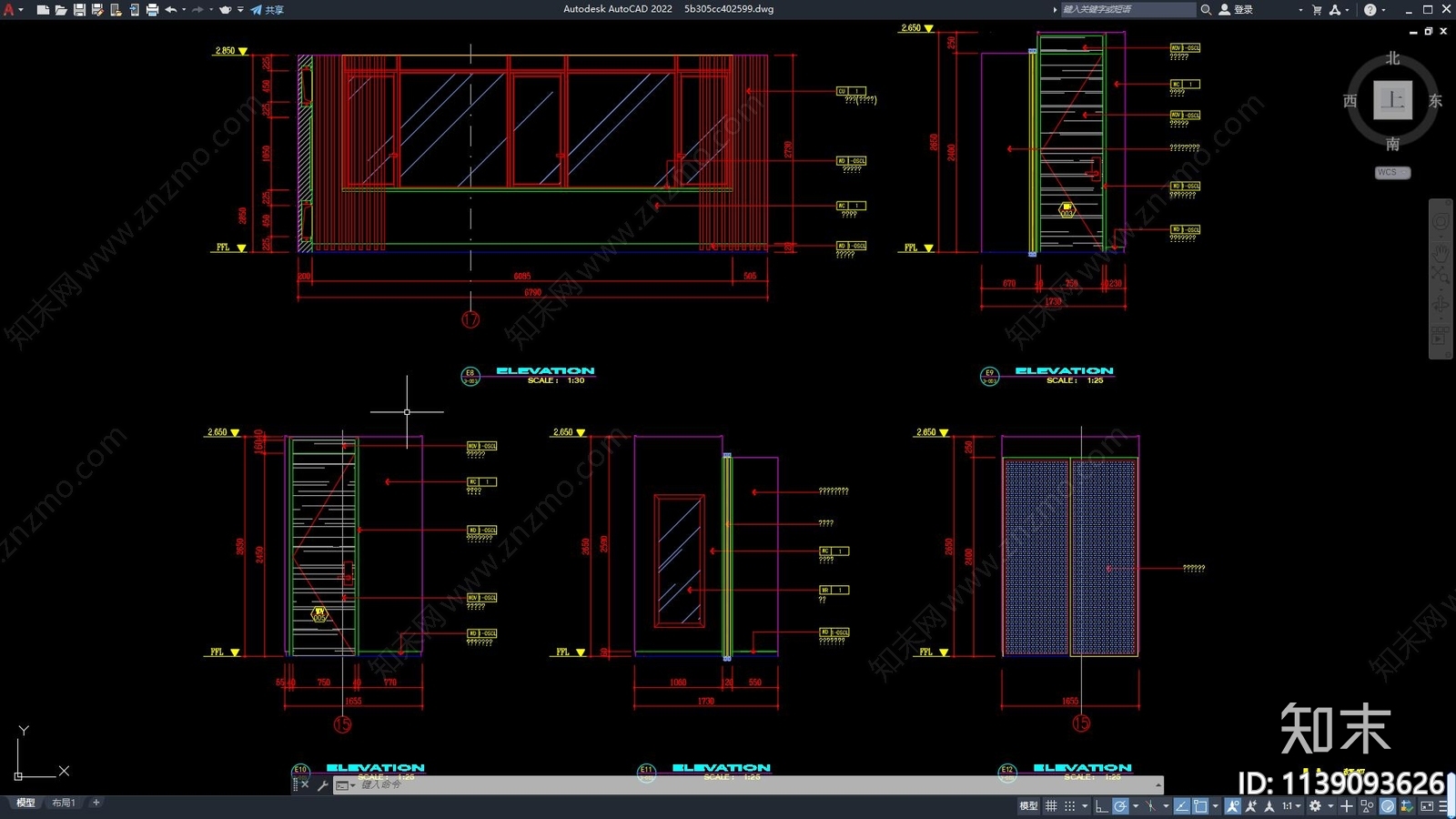Open the Autodesk App Store cart icon
Screen dimensions: 1456x819
pos(1317,9)
